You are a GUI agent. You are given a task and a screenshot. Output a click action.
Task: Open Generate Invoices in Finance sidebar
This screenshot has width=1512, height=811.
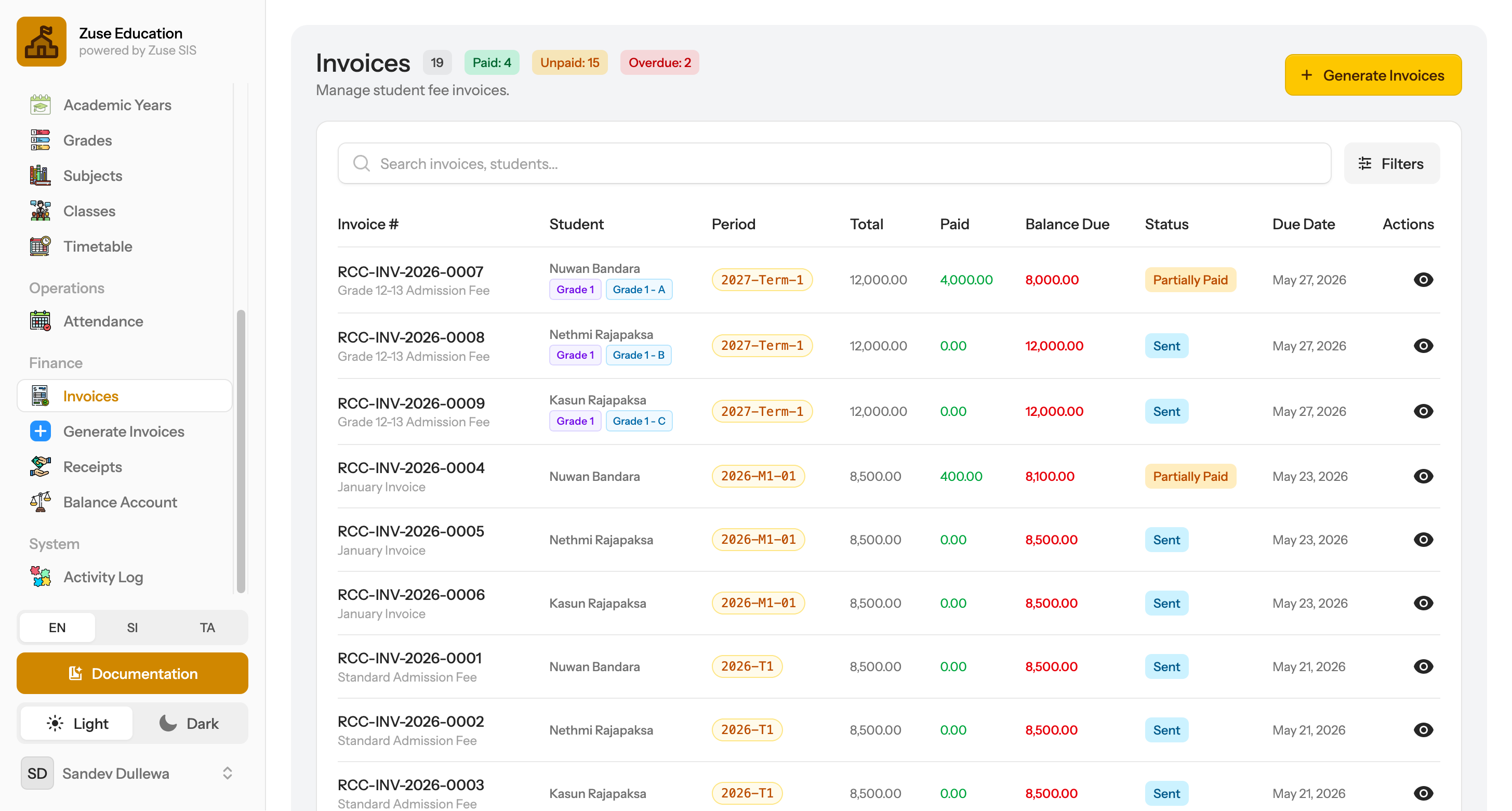(124, 431)
